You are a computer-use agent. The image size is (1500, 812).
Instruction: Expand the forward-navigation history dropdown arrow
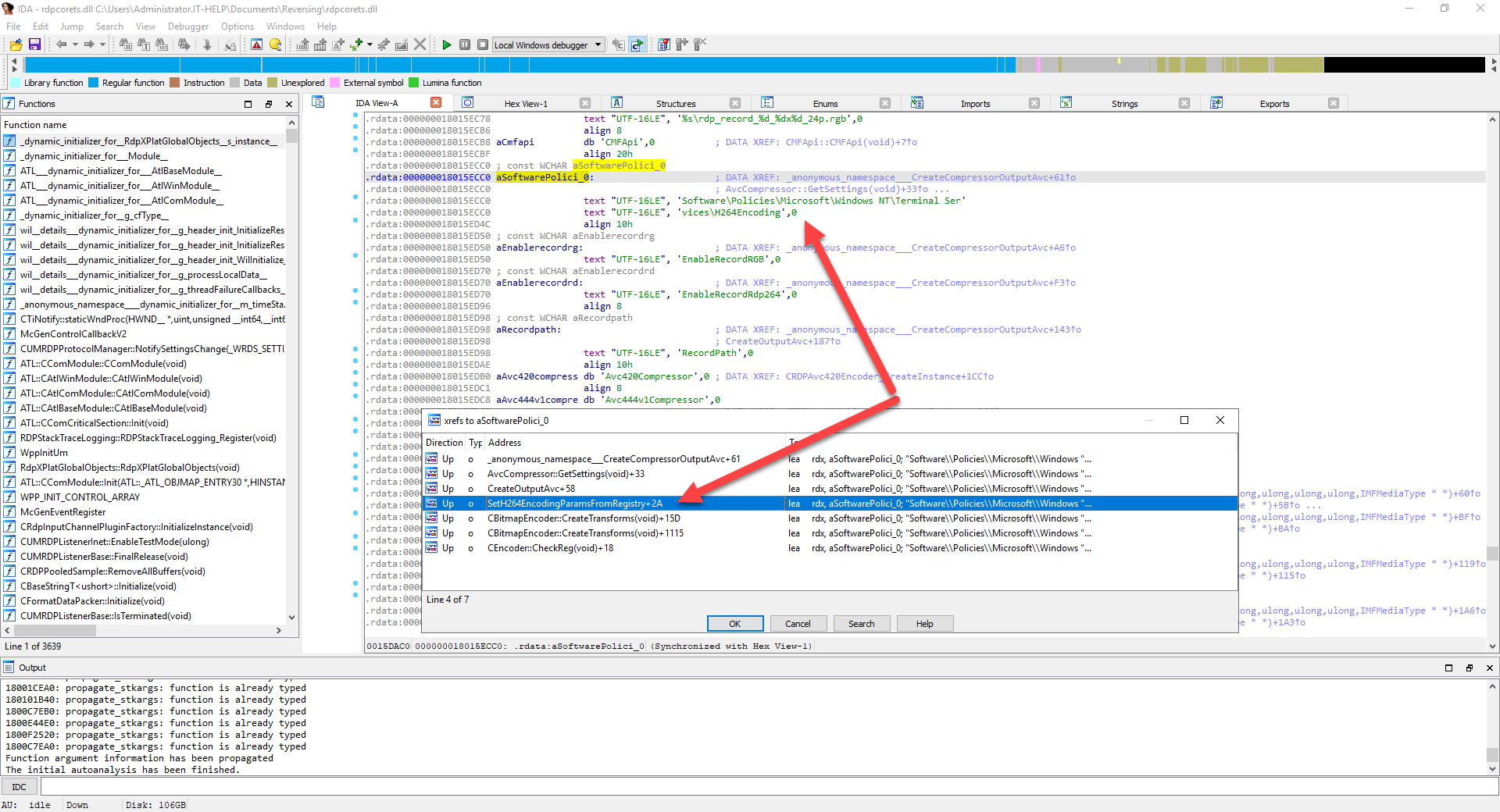tap(102, 45)
